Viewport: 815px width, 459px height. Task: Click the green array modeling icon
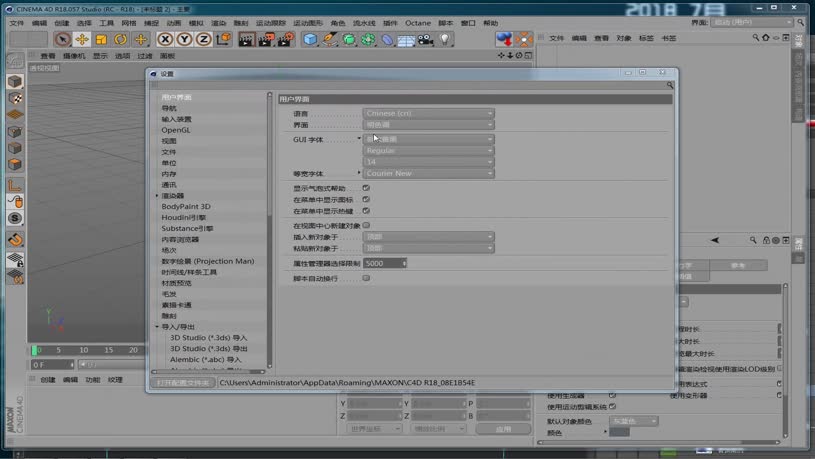click(x=368, y=39)
